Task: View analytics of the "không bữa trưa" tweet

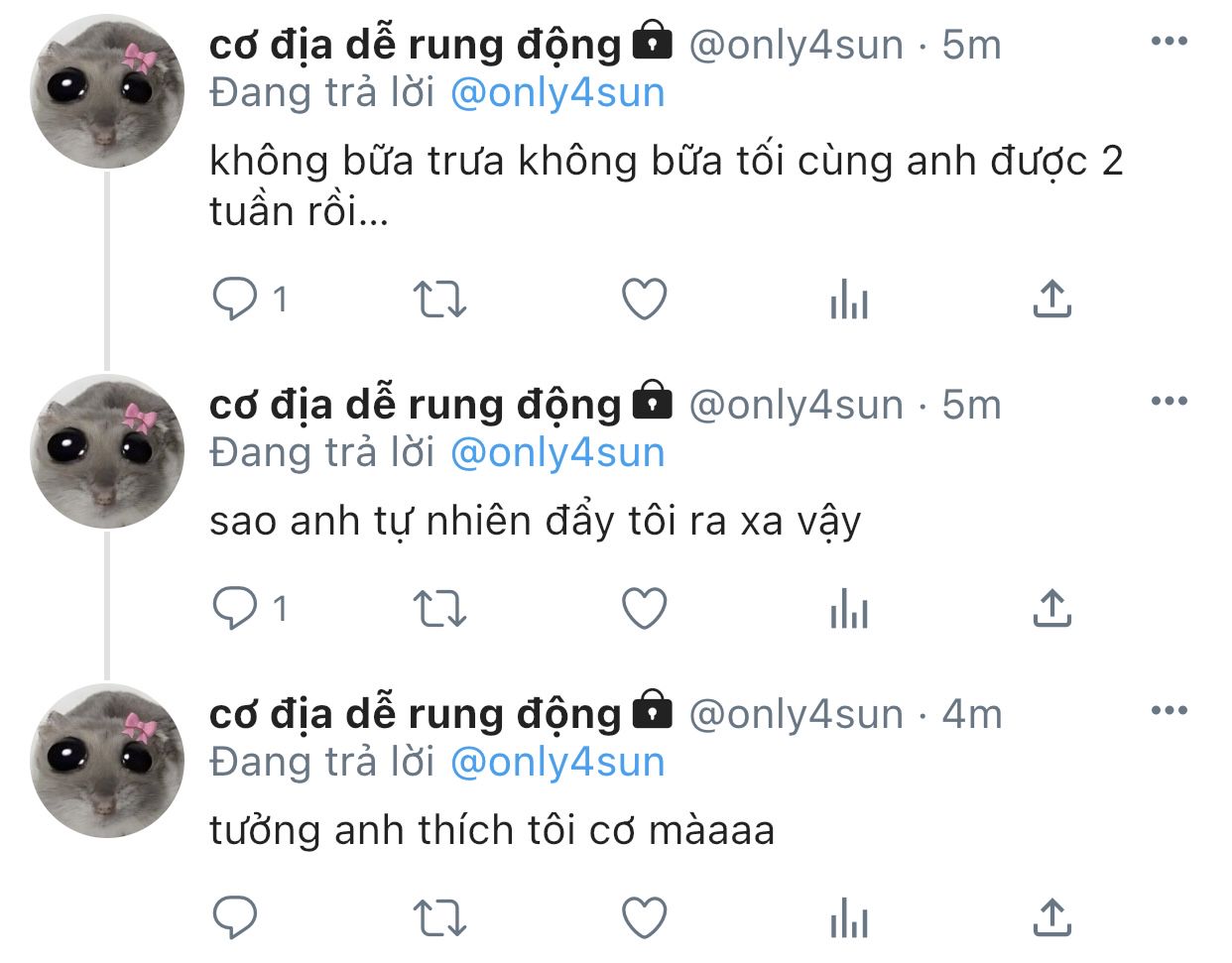Action: tap(849, 299)
